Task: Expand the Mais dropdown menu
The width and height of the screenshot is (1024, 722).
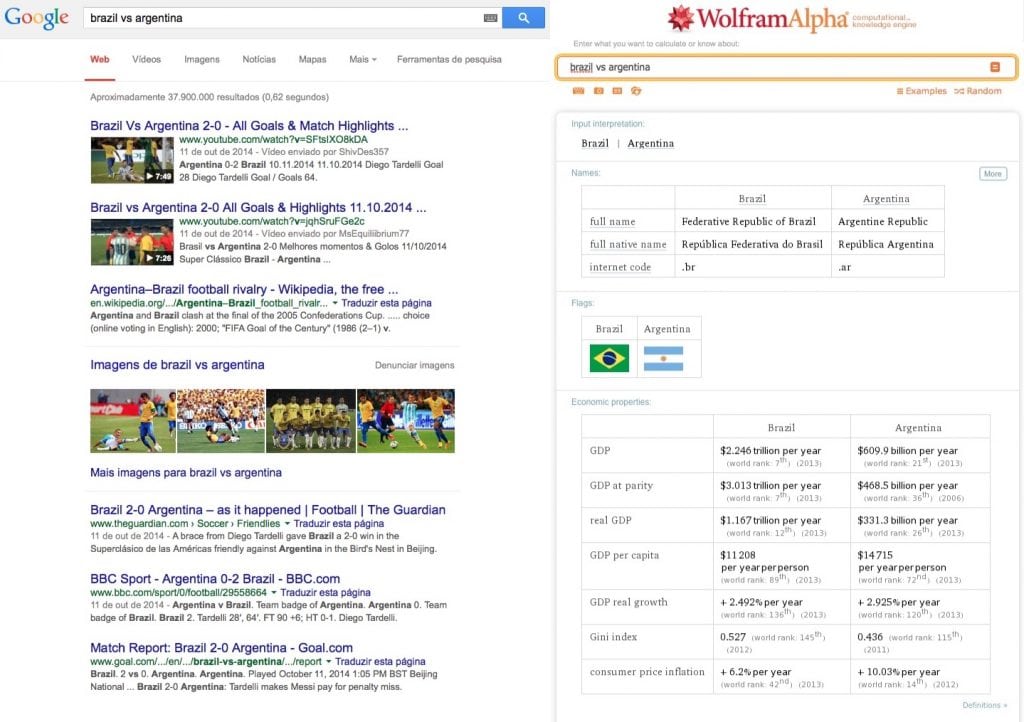Action: click(x=362, y=59)
